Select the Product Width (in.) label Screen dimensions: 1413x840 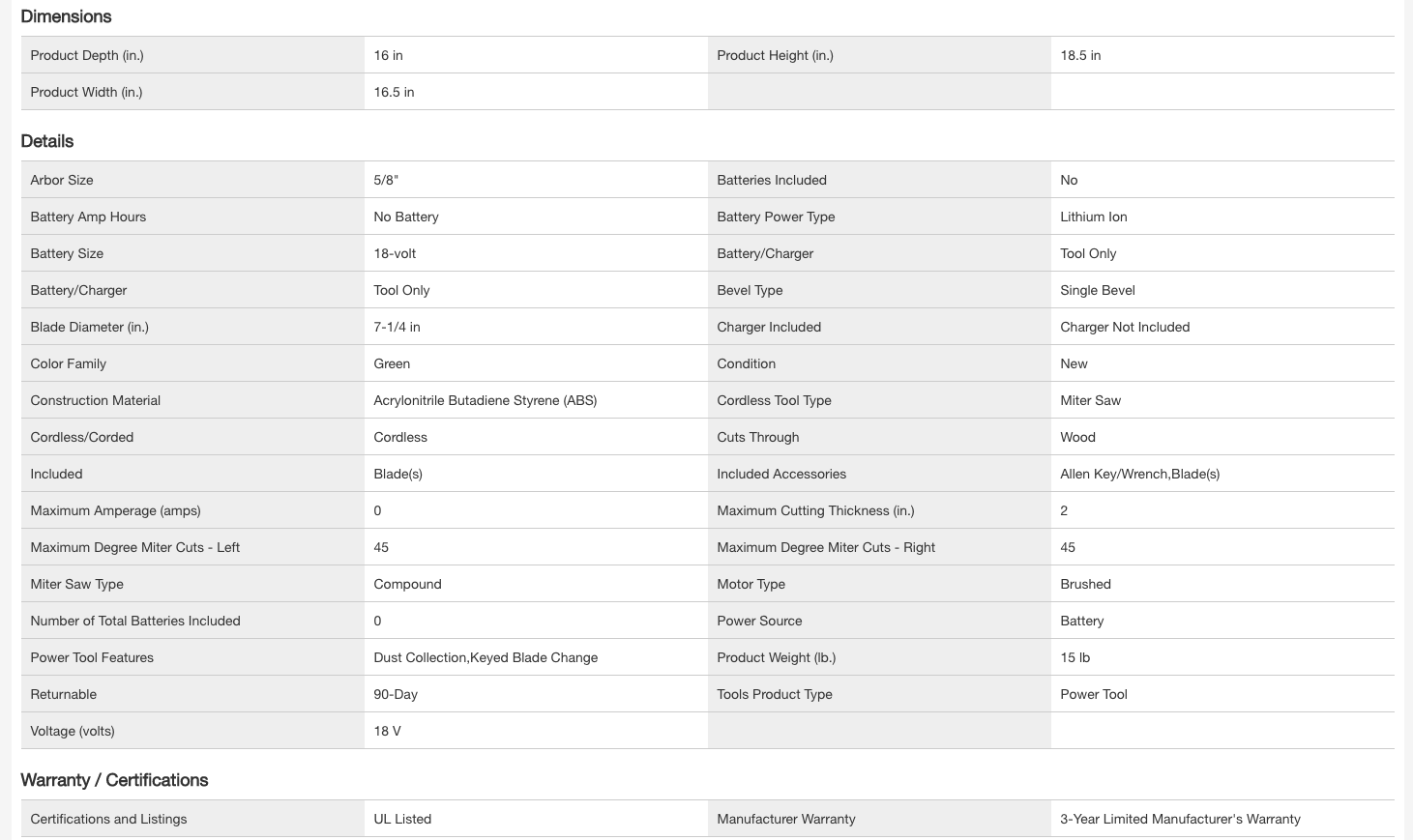(x=86, y=92)
